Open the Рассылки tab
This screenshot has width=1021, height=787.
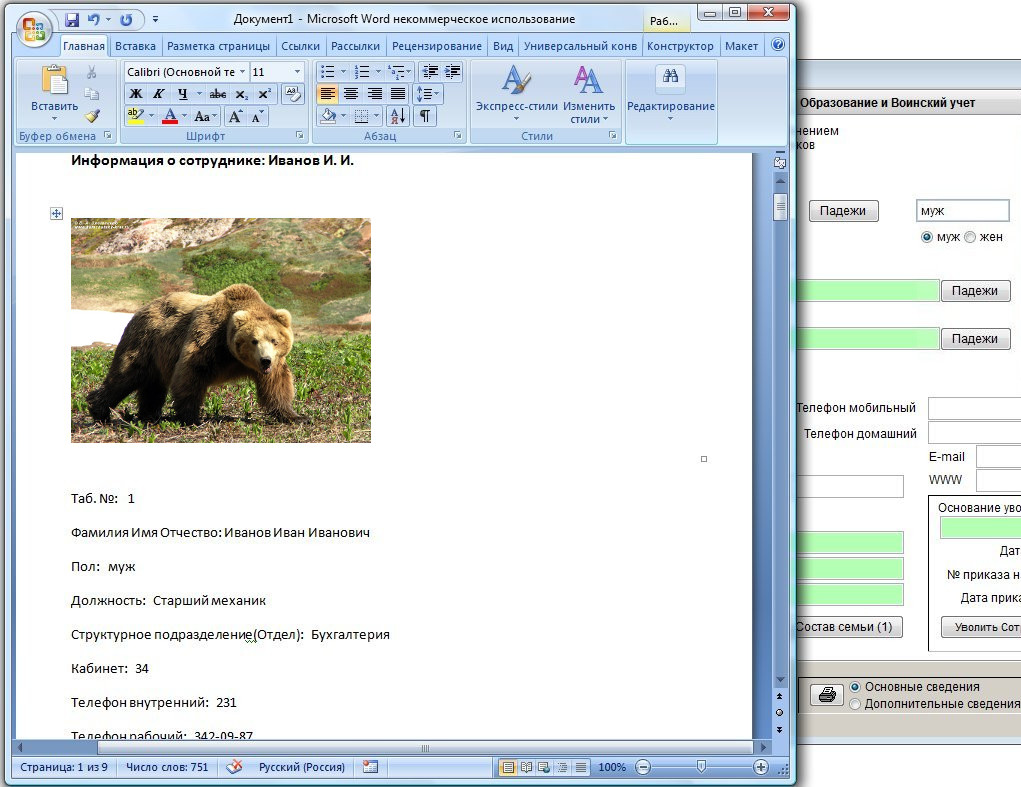click(355, 46)
